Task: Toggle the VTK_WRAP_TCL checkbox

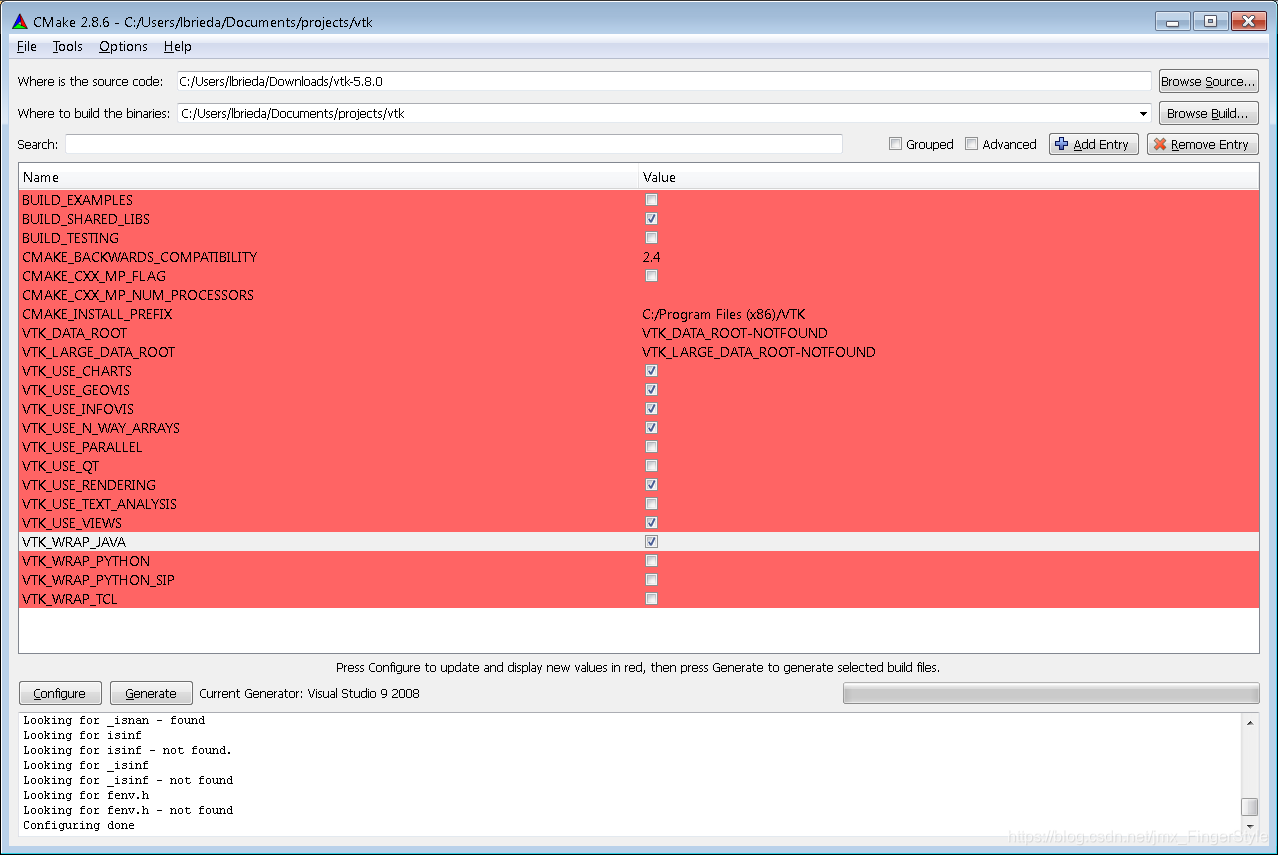Action: (651, 599)
